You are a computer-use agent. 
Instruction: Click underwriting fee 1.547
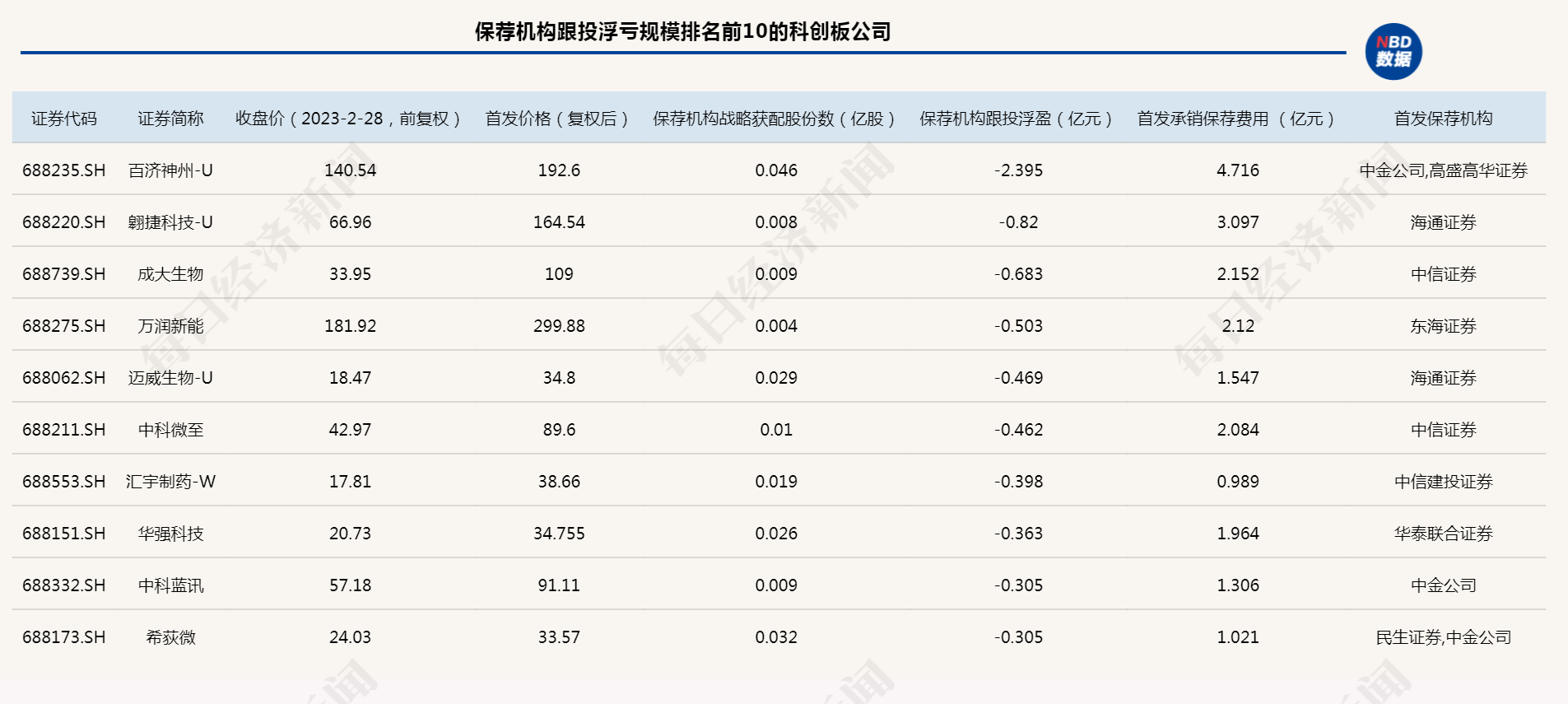pos(1238,378)
